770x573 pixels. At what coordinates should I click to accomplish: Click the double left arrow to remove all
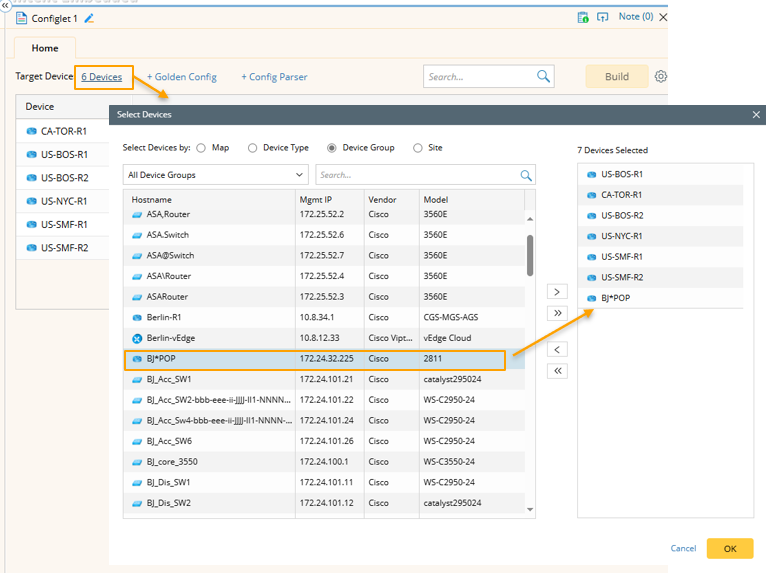click(x=558, y=371)
